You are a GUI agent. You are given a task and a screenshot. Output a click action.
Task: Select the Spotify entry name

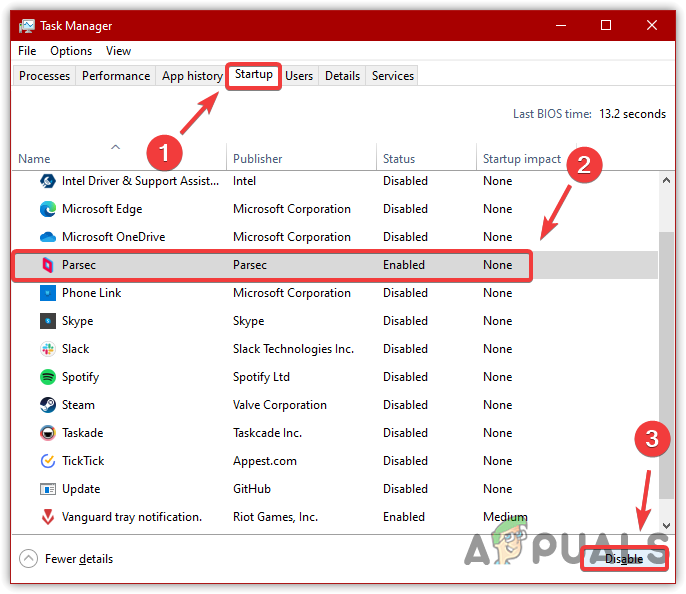pos(80,377)
